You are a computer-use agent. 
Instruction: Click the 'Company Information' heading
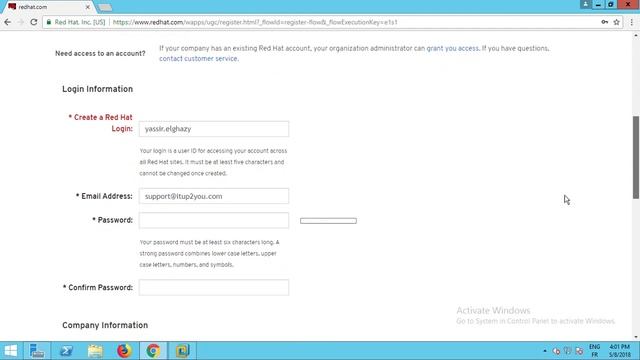click(105, 325)
